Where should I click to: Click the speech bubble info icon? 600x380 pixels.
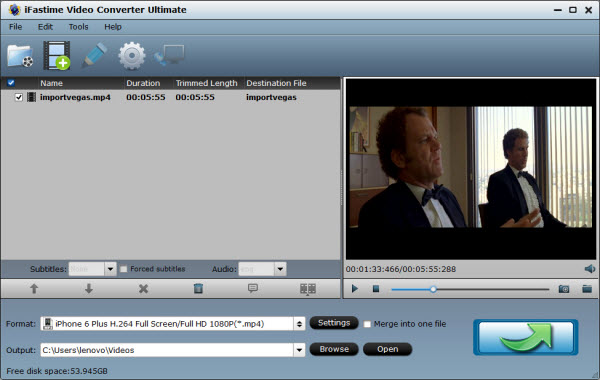[253, 288]
